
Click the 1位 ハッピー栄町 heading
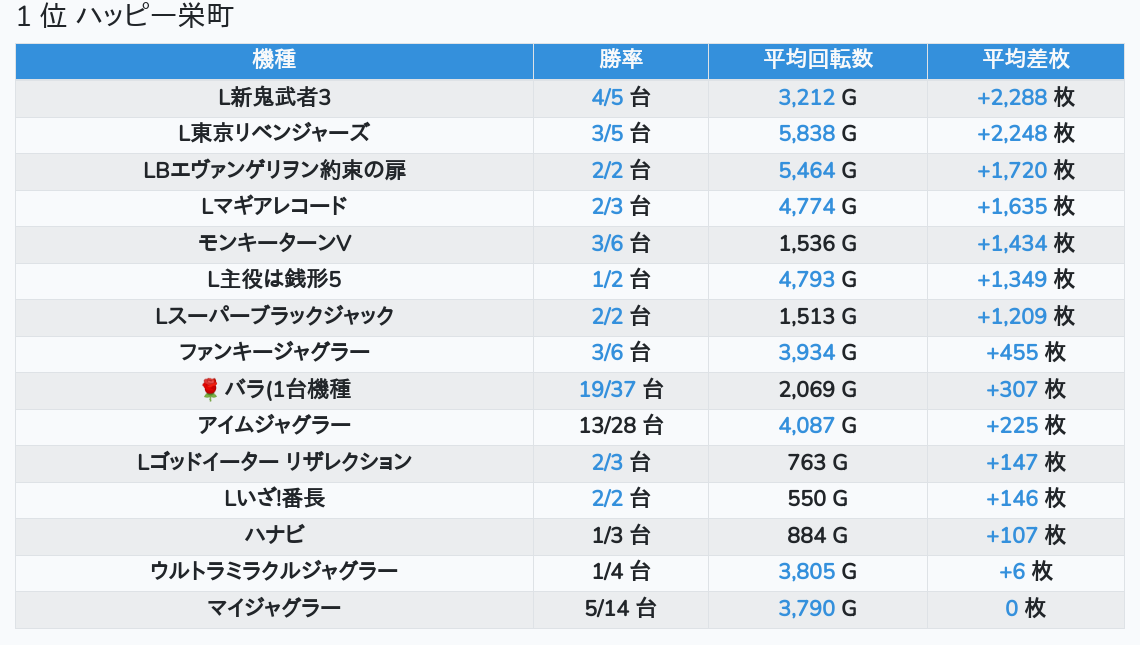[x=125, y=17]
